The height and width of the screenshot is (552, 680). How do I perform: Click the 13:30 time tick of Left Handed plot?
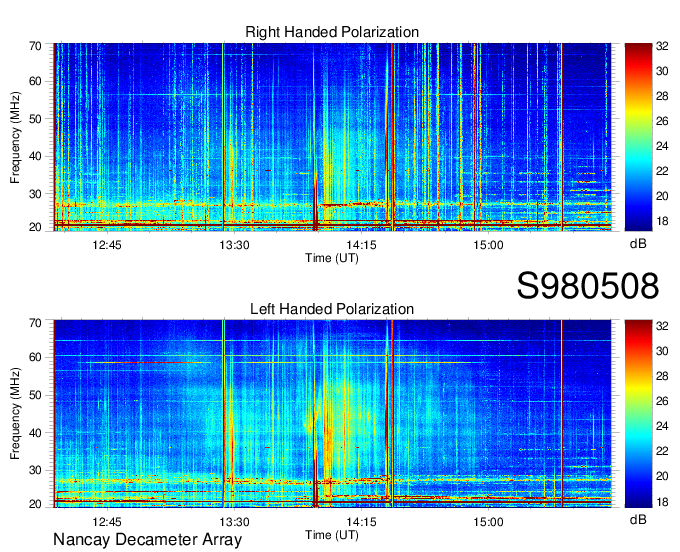pos(234,522)
